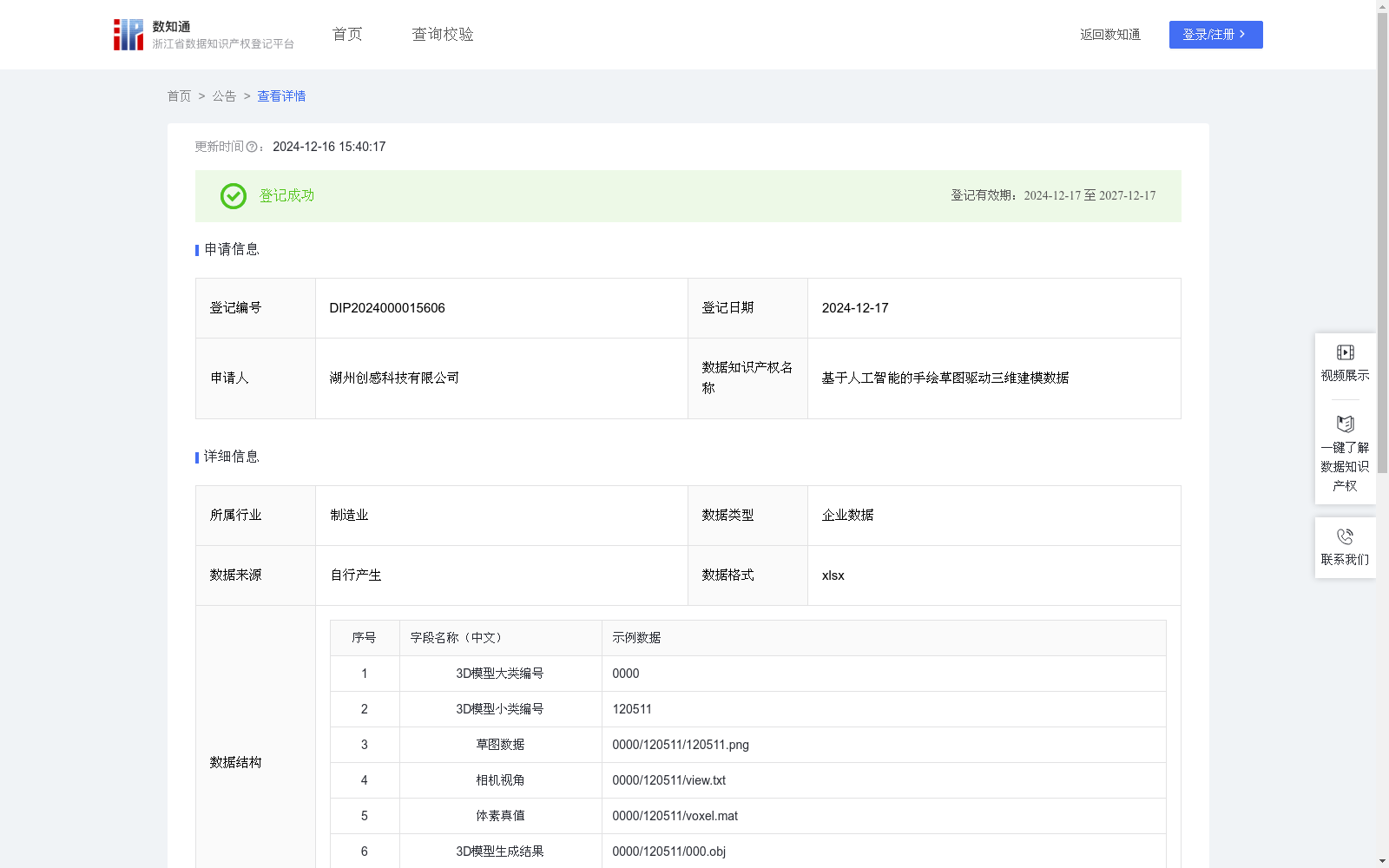Image resolution: width=1389 pixels, height=868 pixels.
Task: Click the 草图数据 field name
Action: (x=500, y=745)
